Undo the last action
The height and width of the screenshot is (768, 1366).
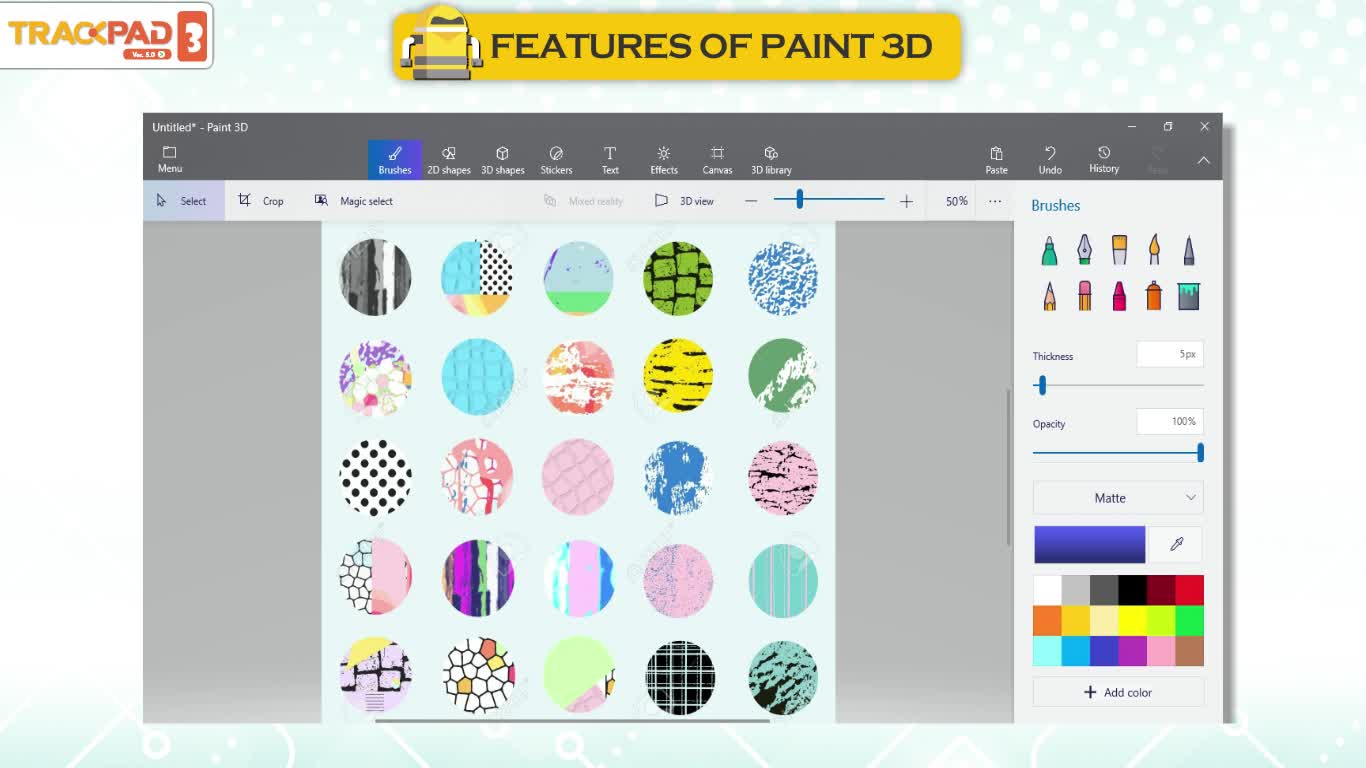click(x=1050, y=160)
